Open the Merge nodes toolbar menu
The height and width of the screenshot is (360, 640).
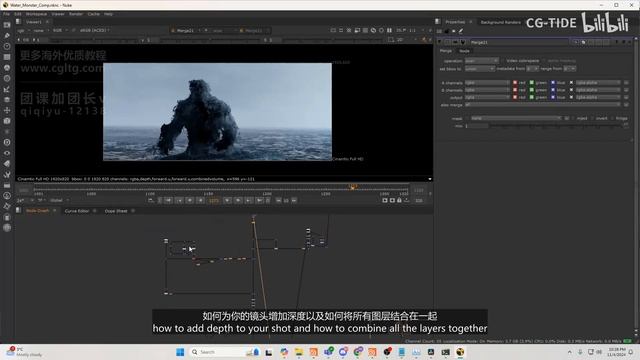coord(7,100)
